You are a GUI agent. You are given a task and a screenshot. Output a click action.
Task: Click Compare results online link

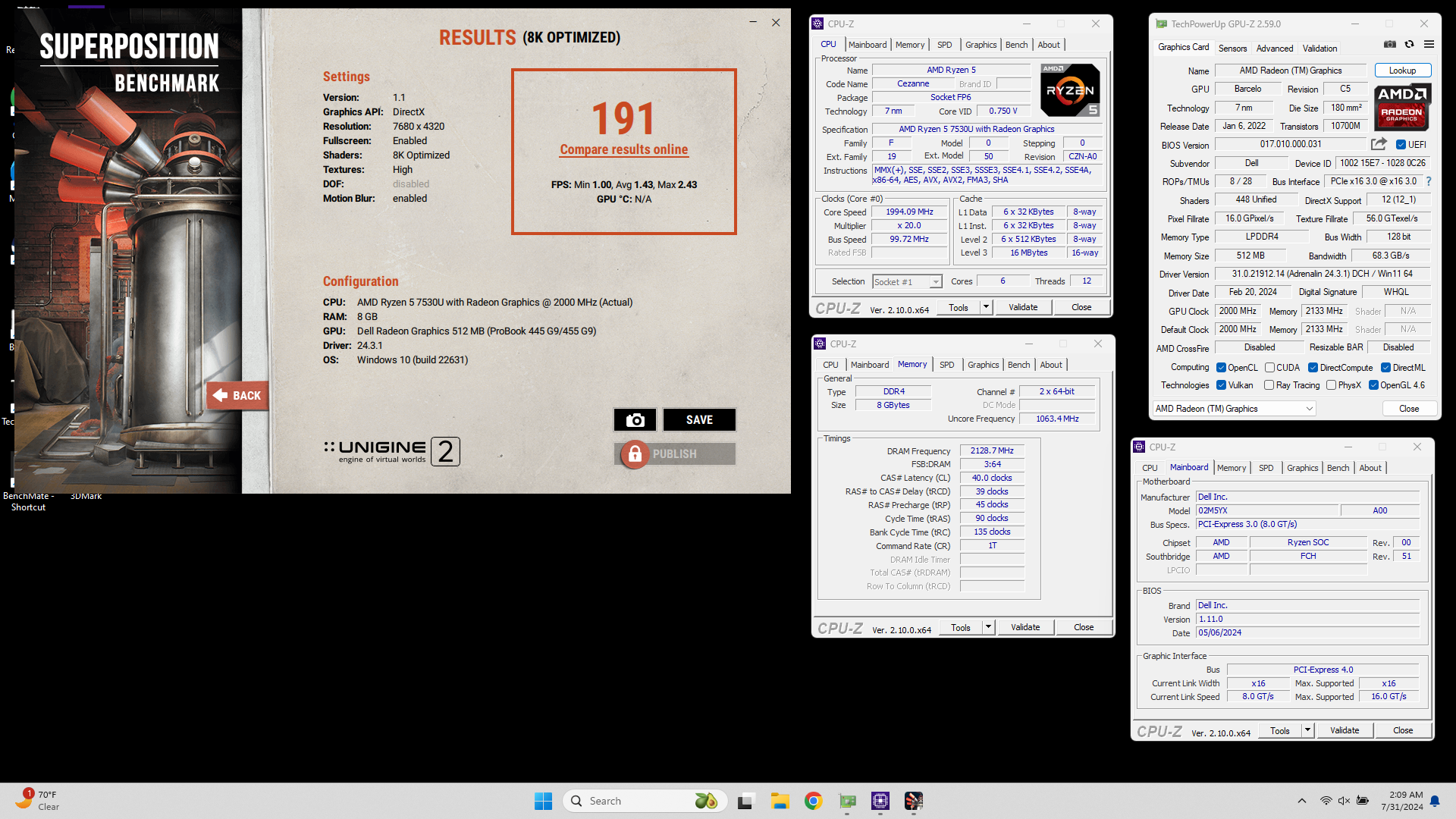pyautogui.click(x=623, y=149)
